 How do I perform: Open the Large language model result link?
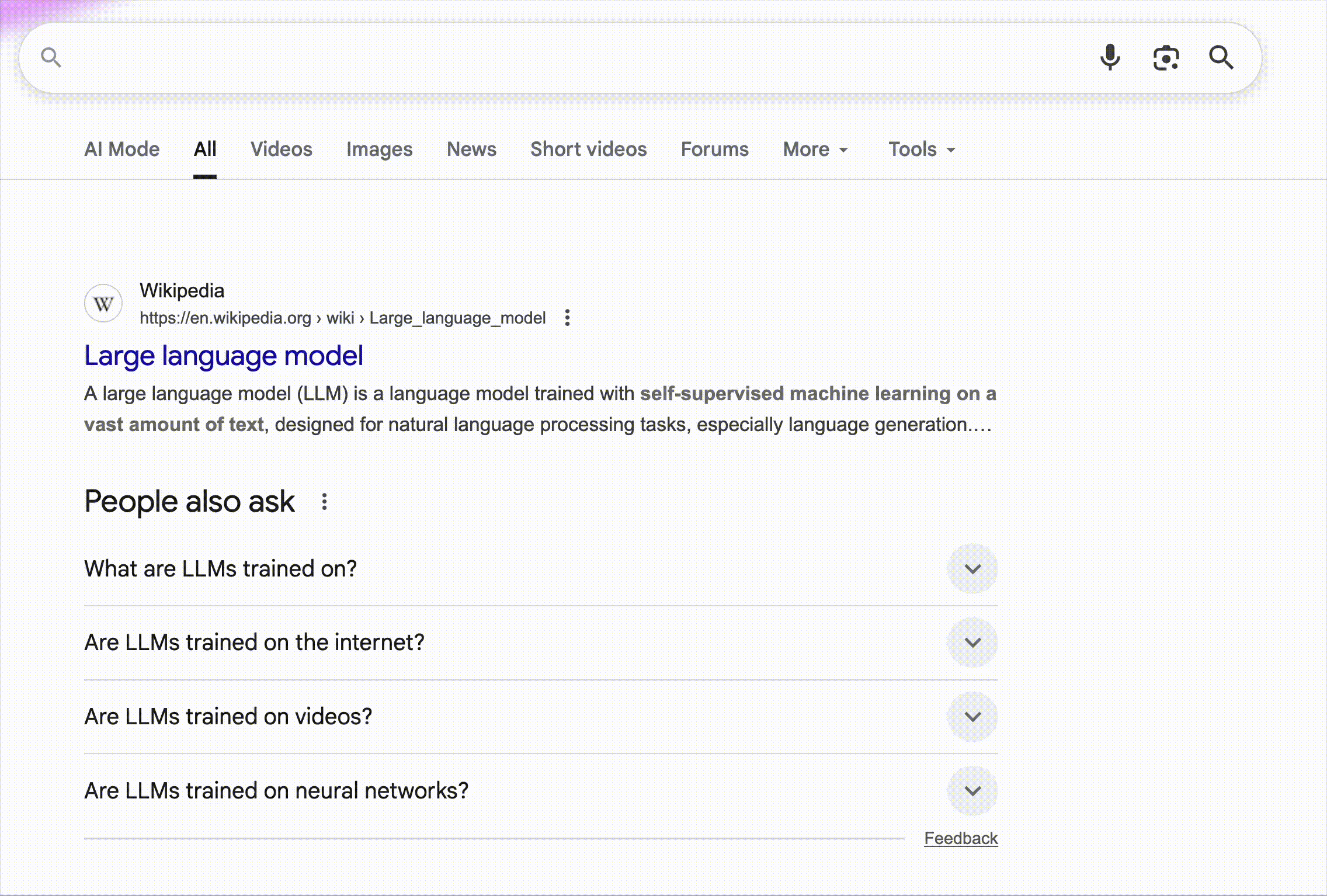coord(224,356)
